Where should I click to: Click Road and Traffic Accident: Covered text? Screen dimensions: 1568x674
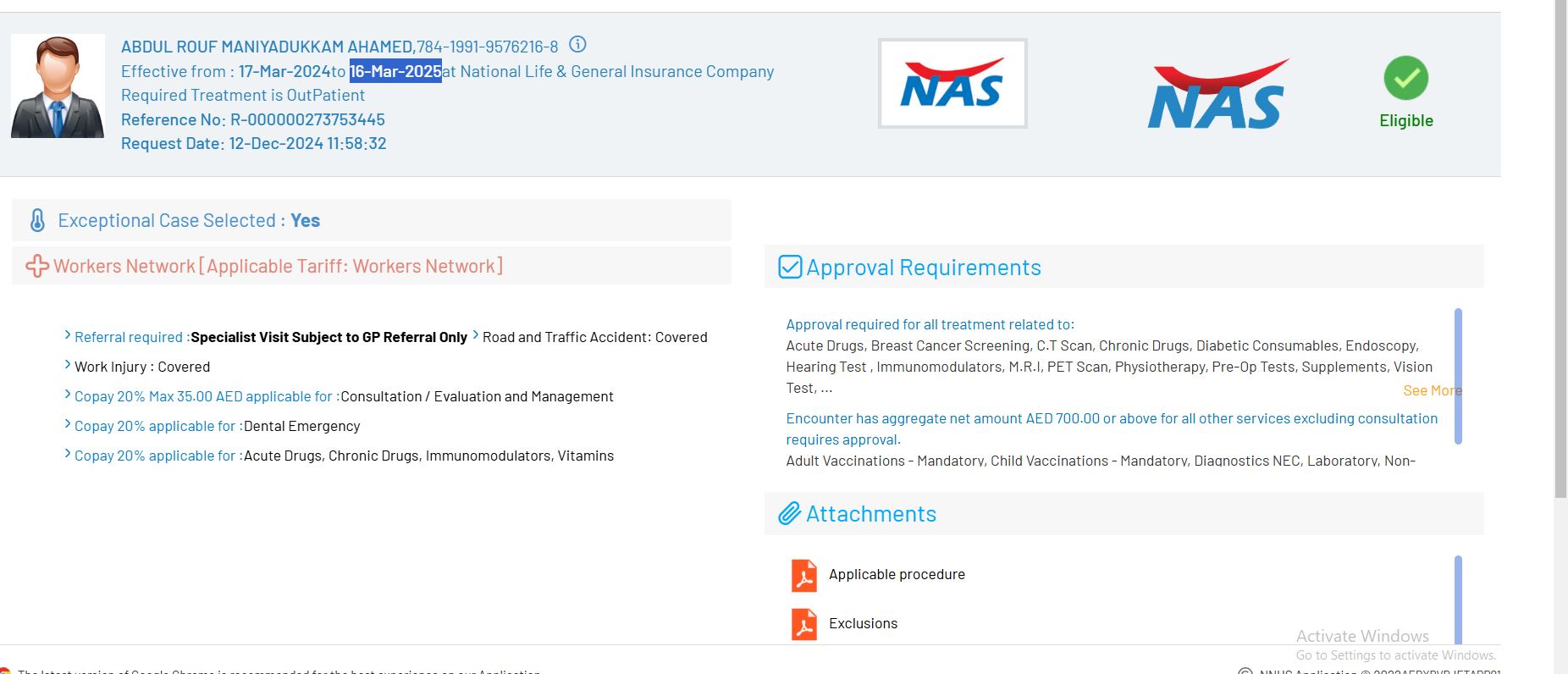pyautogui.click(x=595, y=337)
